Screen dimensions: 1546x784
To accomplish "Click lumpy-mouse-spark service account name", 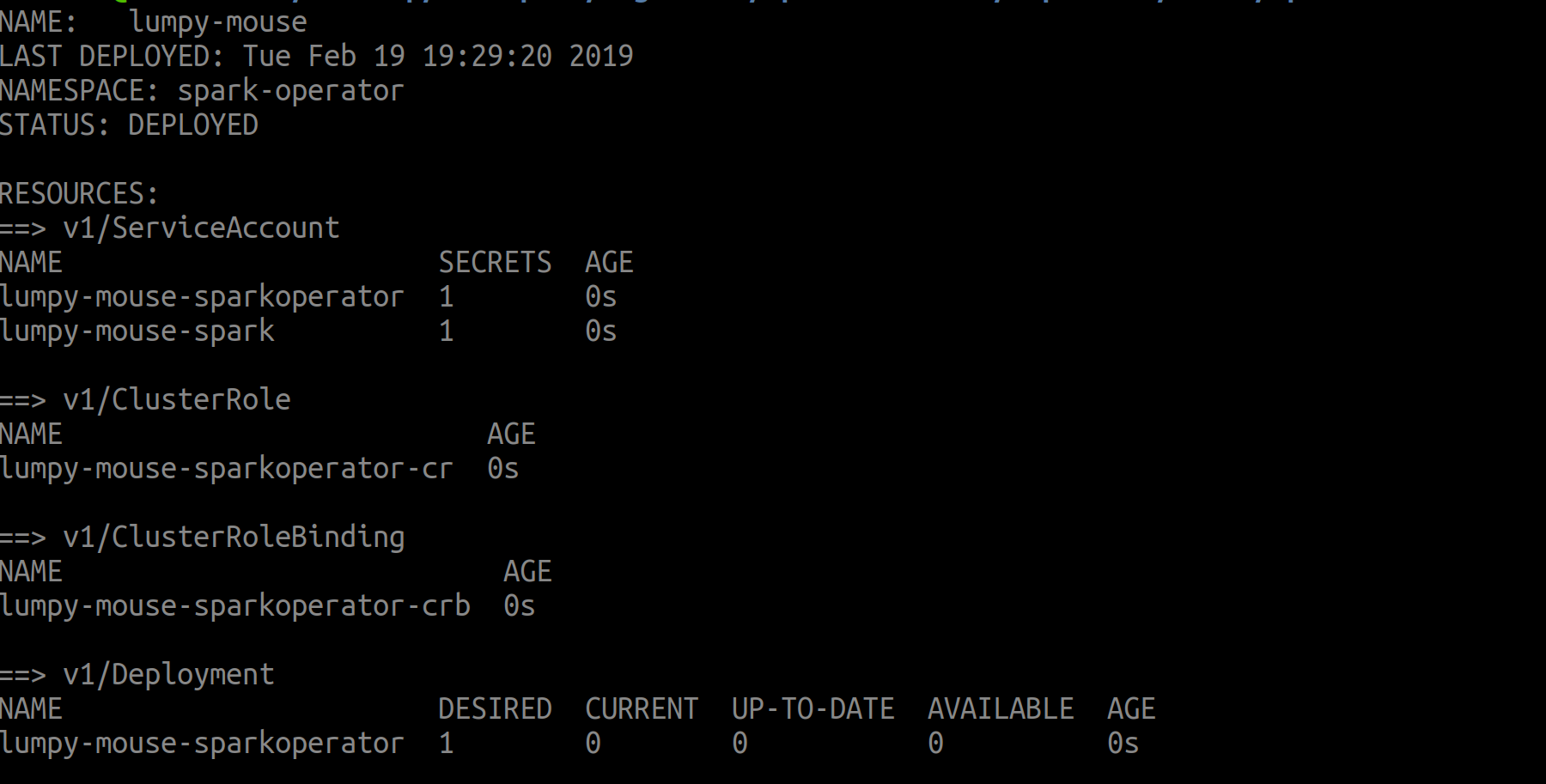I will pos(137,331).
